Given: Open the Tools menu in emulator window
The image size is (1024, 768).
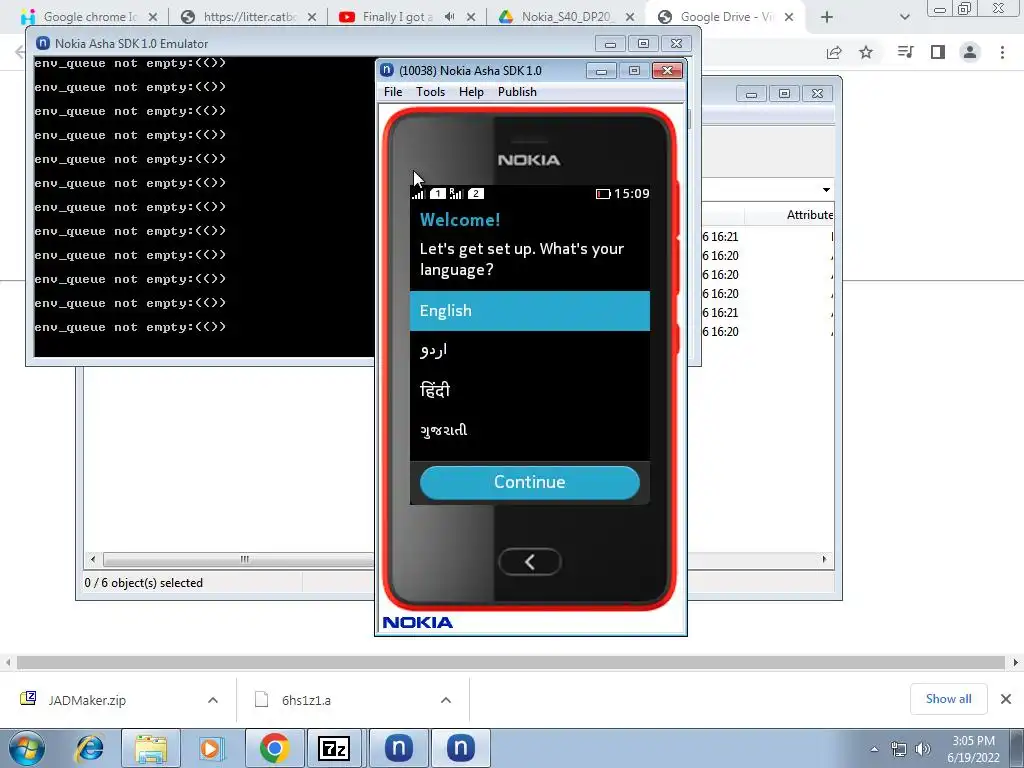Looking at the screenshot, I should (x=430, y=92).
